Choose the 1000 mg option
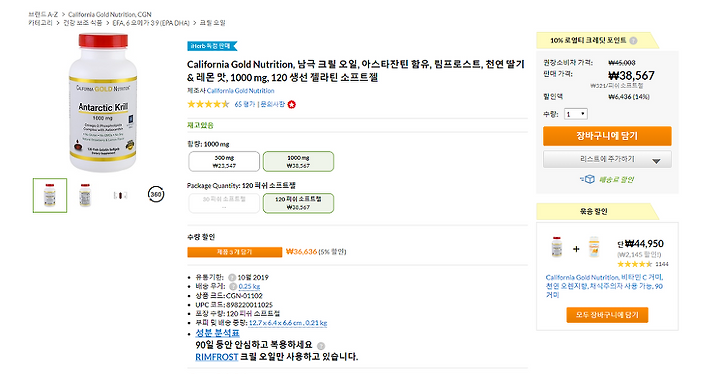The width and height of the screenshot is (720, 374). point(298,161)
